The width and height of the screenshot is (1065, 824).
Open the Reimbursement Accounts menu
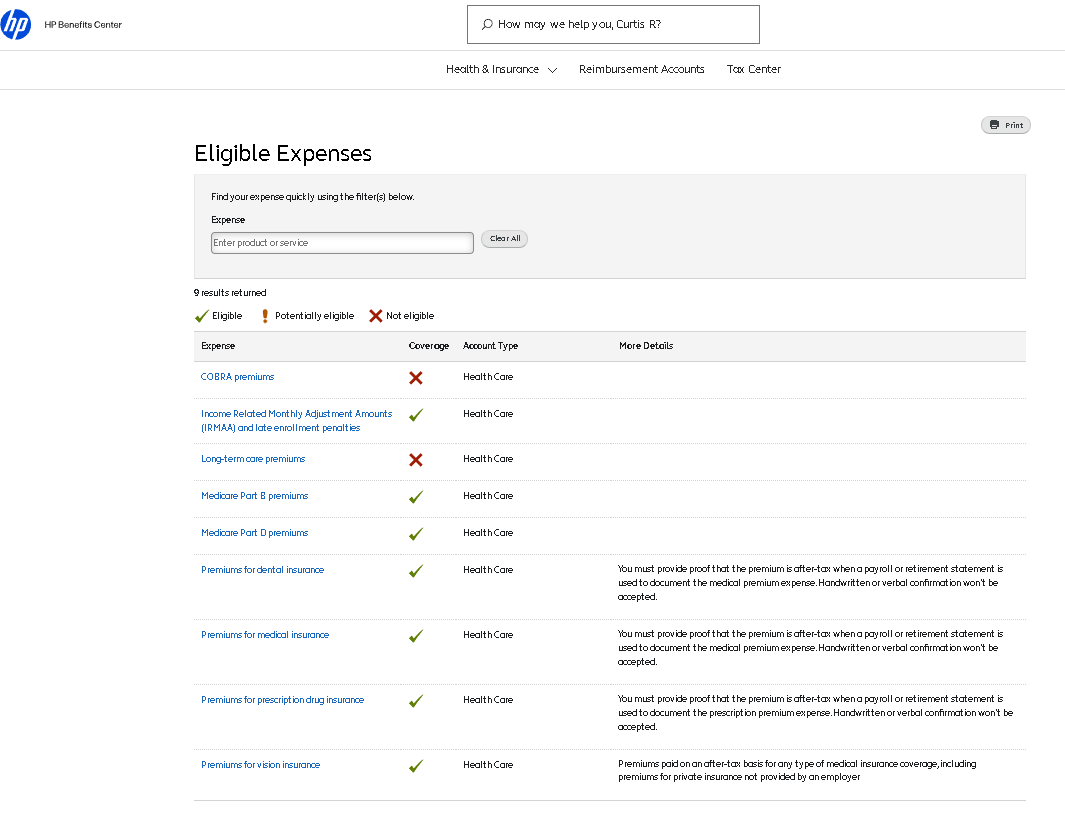(641, 70)
